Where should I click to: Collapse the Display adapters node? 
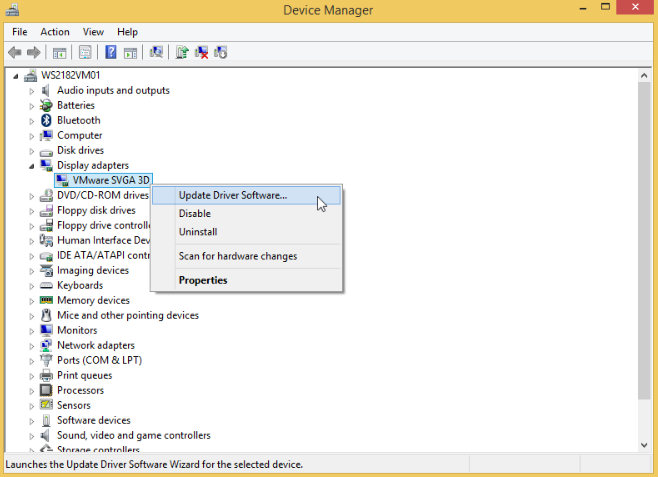[32, 166]
